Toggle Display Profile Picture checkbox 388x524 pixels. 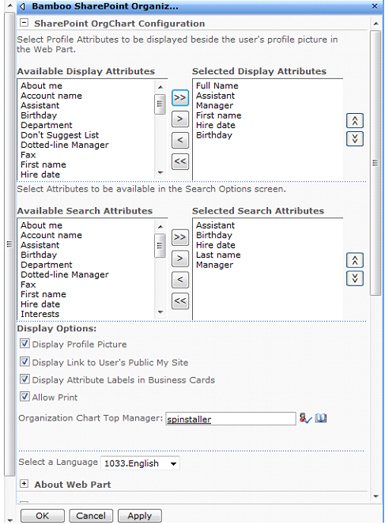(24, 344)
